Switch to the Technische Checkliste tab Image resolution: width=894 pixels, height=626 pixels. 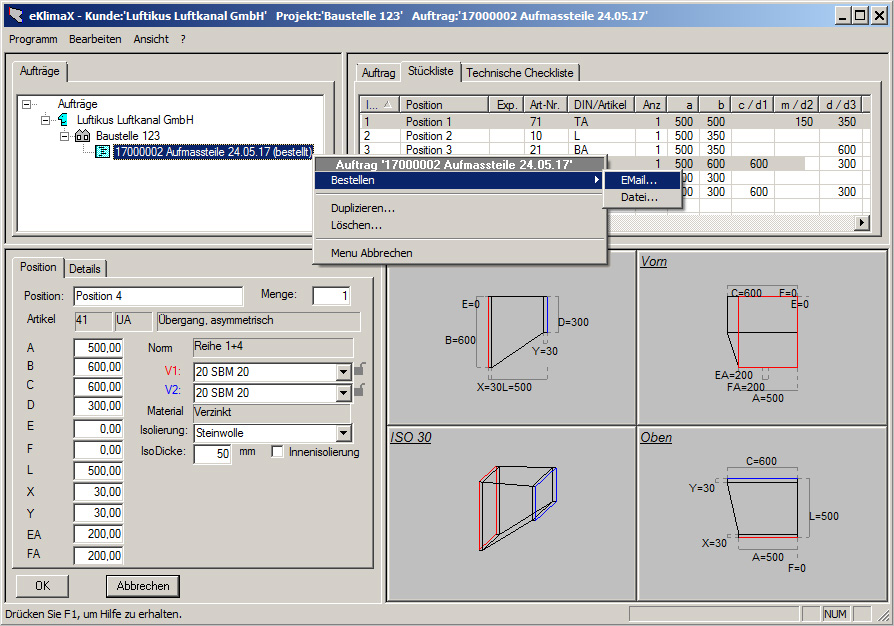click(x=520, y=73)
